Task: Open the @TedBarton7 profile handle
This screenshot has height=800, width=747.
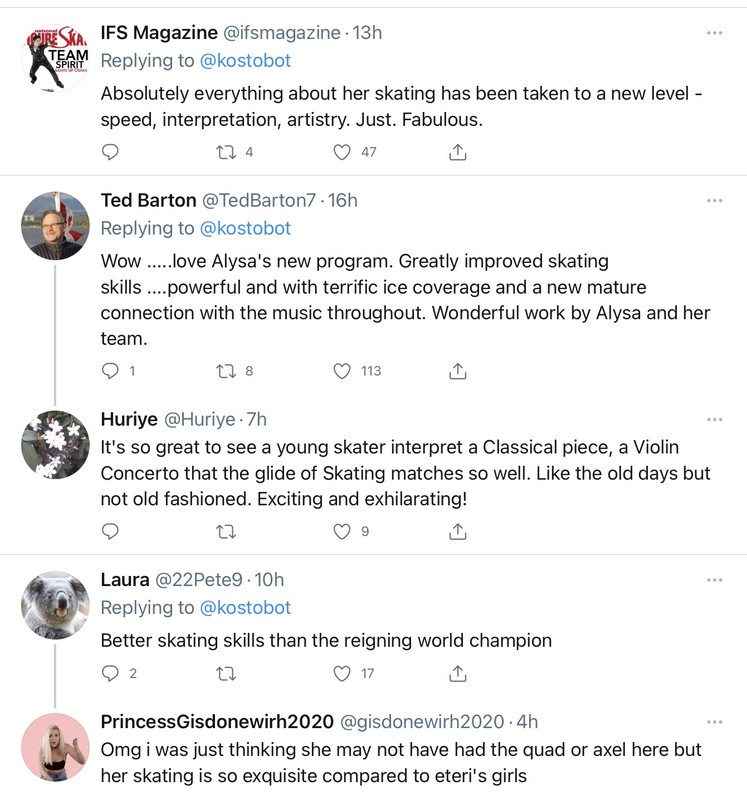Action: (x=259, y=201)
